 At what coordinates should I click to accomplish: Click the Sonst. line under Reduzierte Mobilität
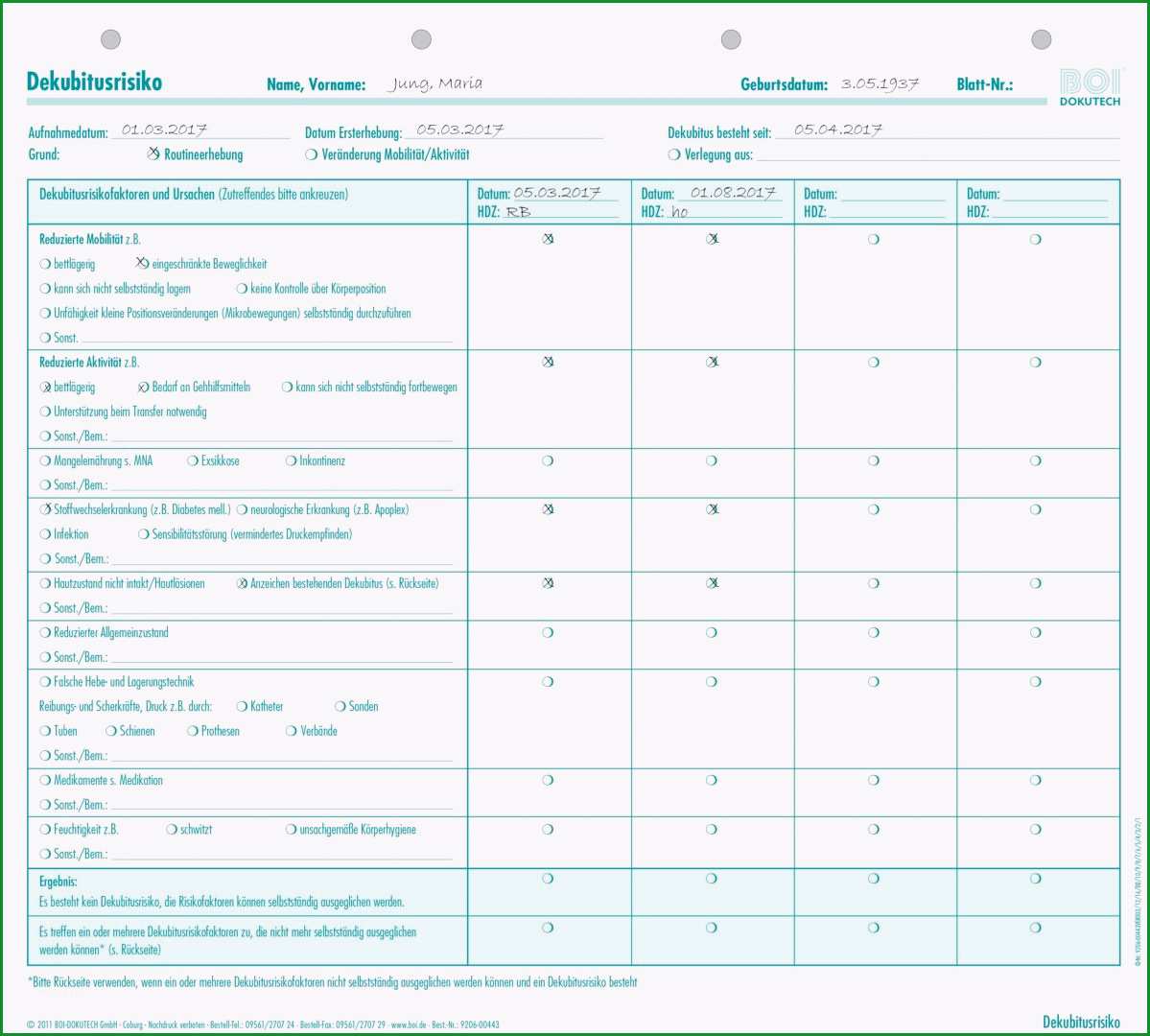tap(267, 338)
